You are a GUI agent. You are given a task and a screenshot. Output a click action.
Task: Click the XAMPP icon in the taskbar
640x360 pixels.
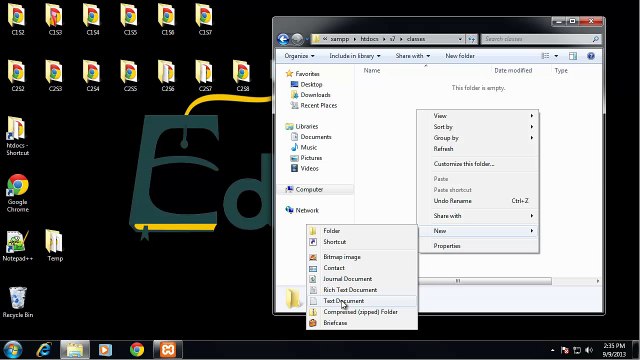point(168,350)
